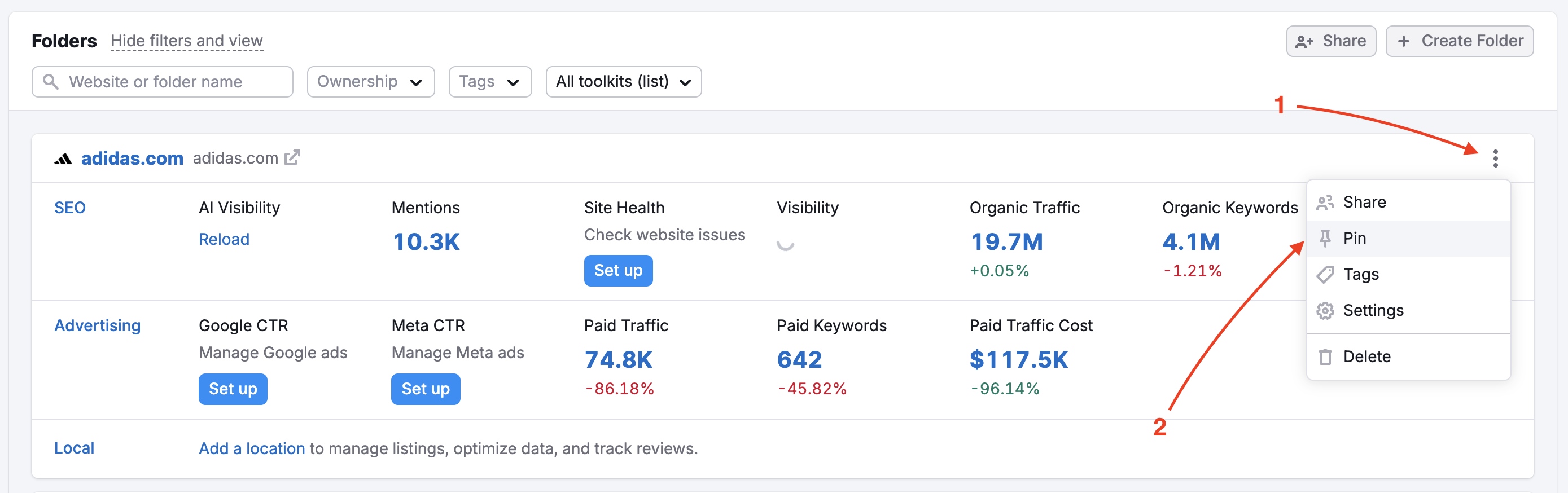Toggle Hide filters and view link
Viewport: 1568px width, 493px height.
click(186, 41)
